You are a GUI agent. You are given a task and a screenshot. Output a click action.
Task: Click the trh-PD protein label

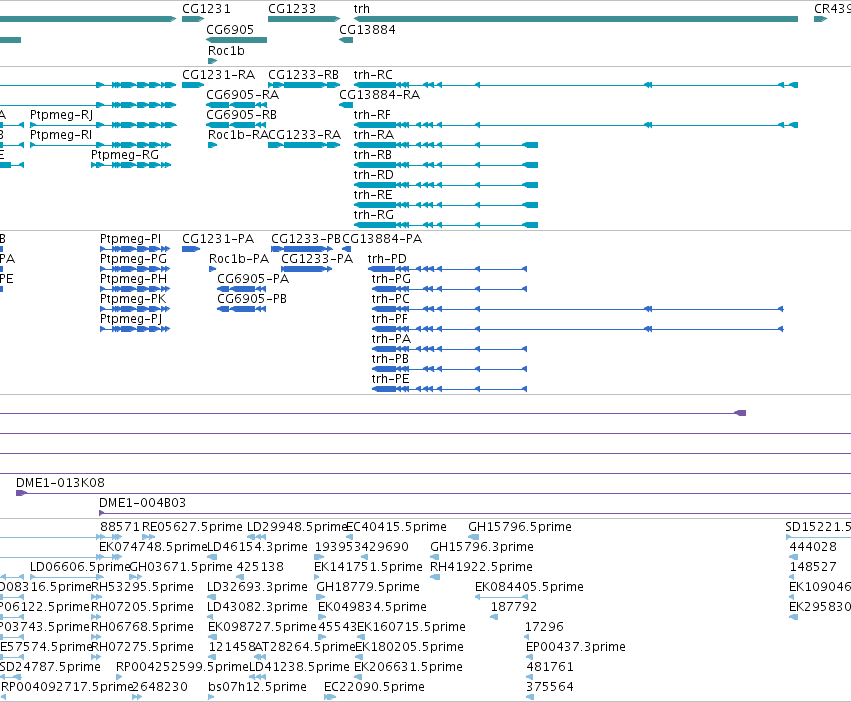coord(387,259)
